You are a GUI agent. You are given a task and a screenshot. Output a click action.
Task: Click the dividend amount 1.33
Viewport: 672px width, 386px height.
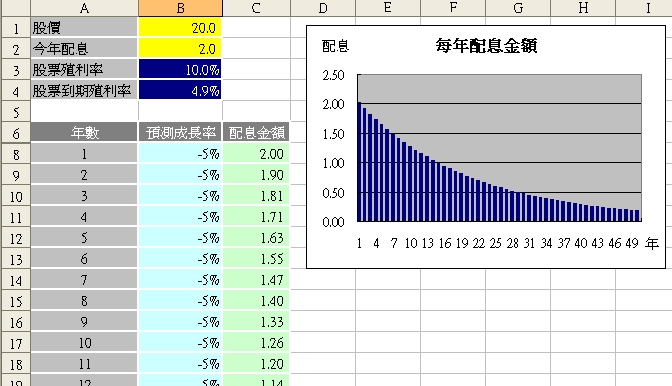pyautogui.click(x=256, y=322)
